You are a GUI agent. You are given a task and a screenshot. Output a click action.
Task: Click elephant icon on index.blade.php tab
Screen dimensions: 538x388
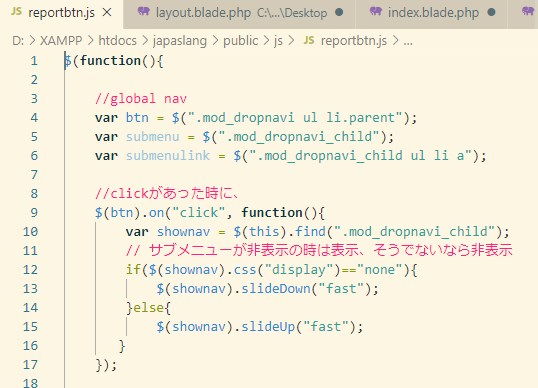(x=376, y=12)
